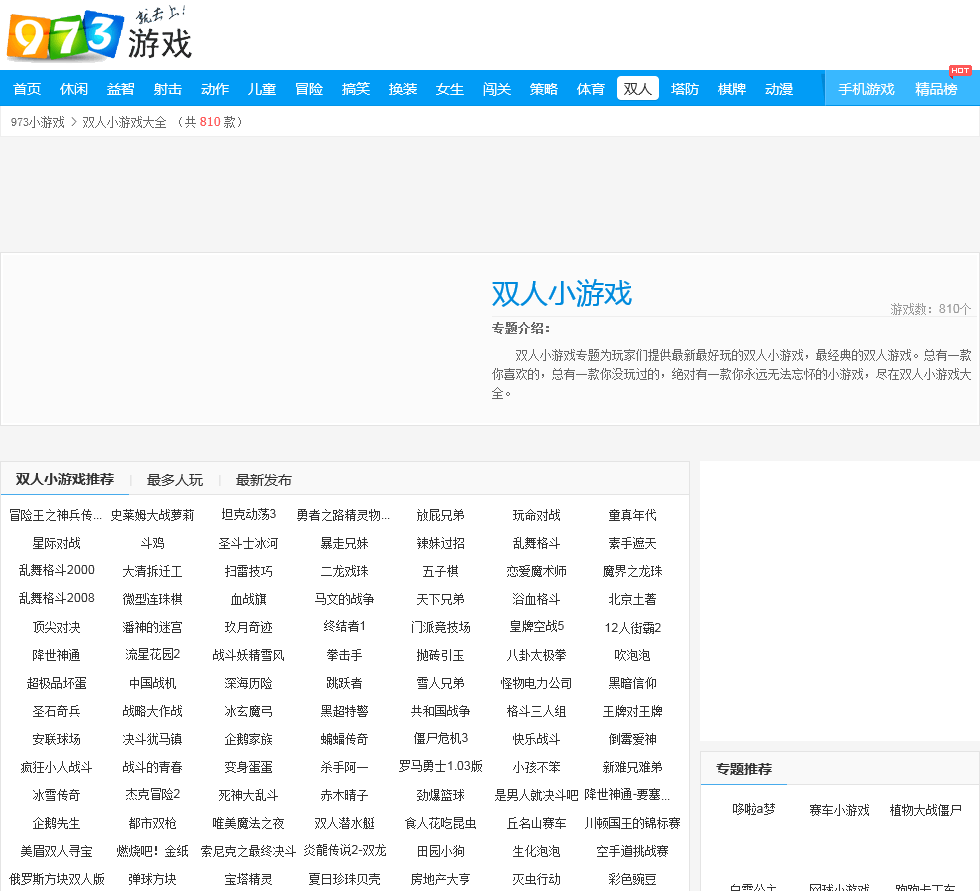Switch to the 最多人玩 tab

click(175, 480)
